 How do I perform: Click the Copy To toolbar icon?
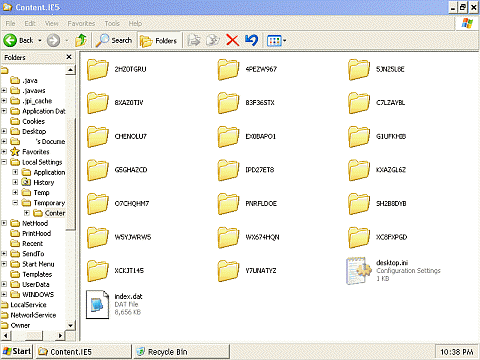tap(213, 41)
